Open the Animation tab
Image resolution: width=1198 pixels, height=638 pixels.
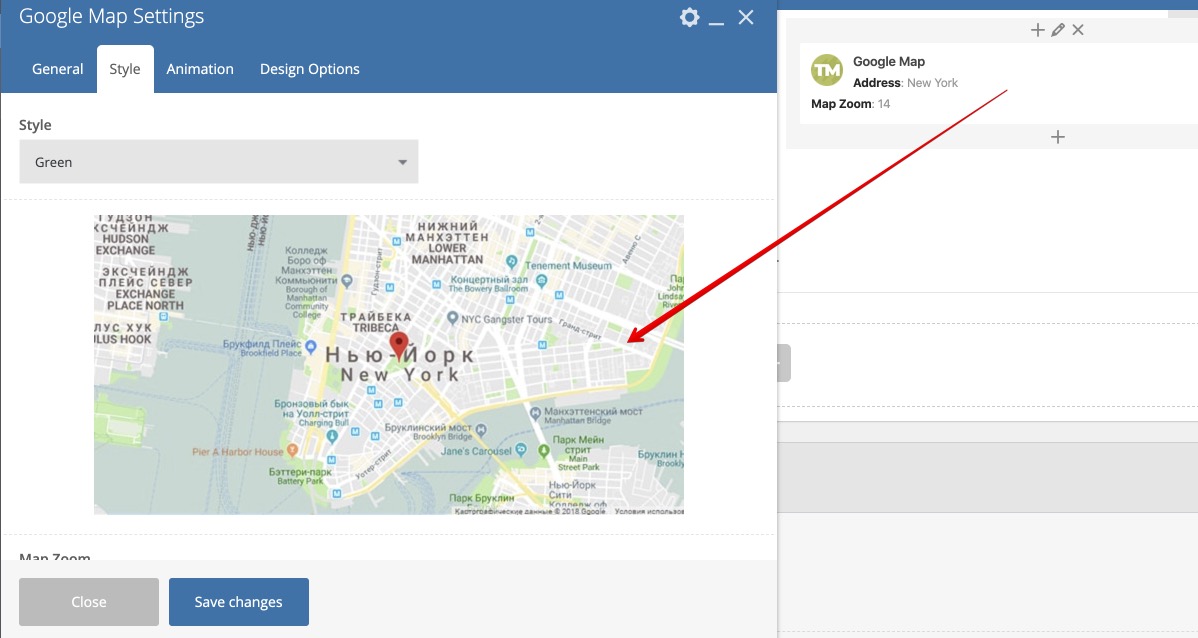tap(199, 69)
